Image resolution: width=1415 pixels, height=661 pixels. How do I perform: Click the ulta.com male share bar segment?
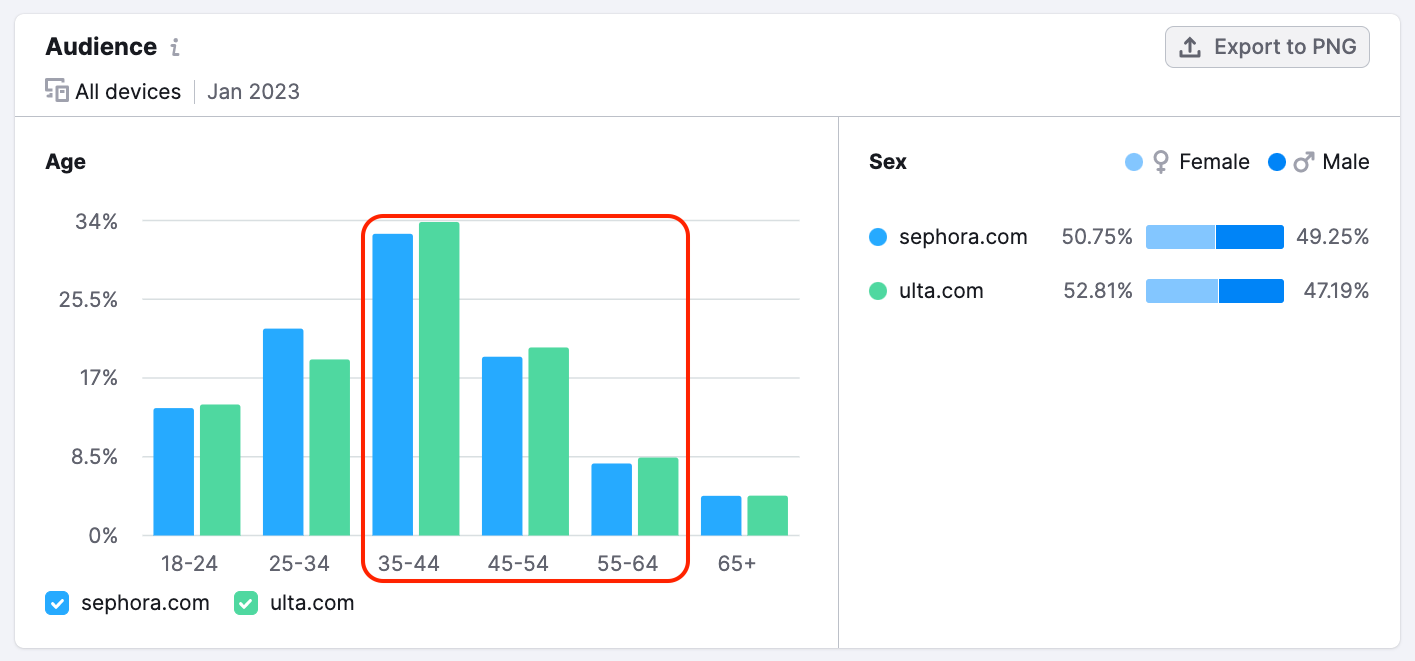coord(1251,291)
